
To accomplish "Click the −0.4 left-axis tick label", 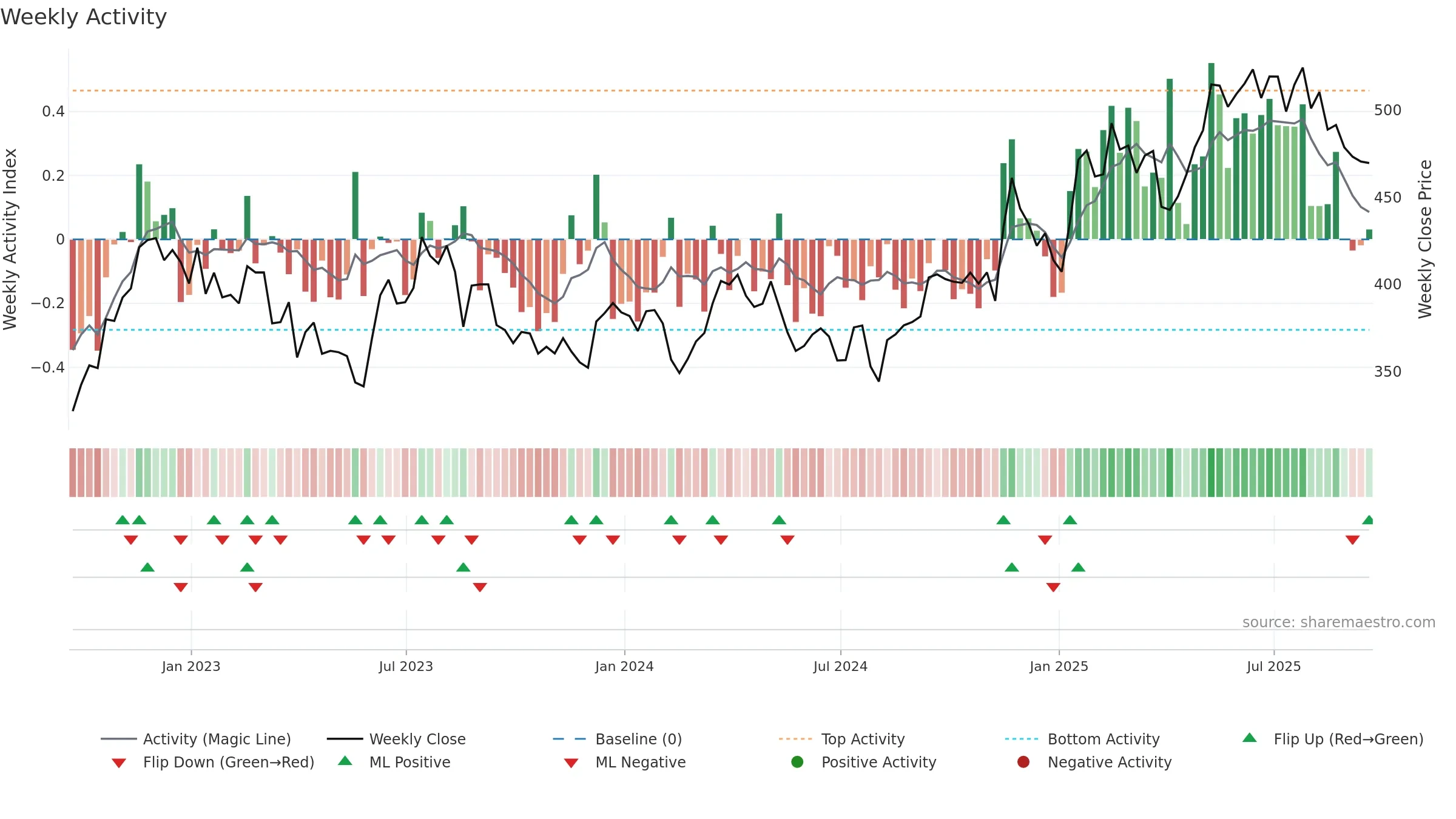I will (x=48, y=367).
